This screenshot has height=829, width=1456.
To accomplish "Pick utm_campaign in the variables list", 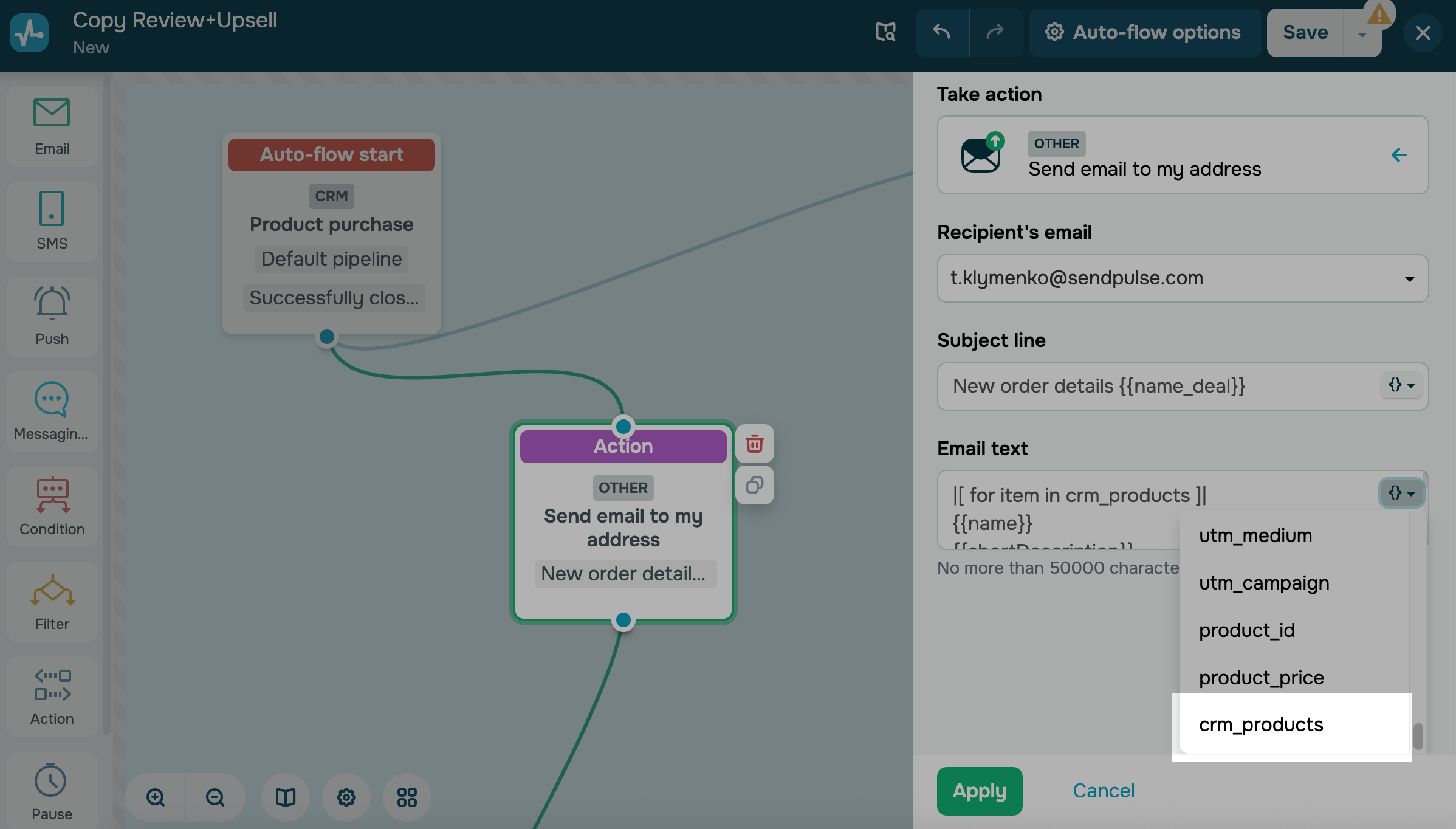I will [1264, 582].
